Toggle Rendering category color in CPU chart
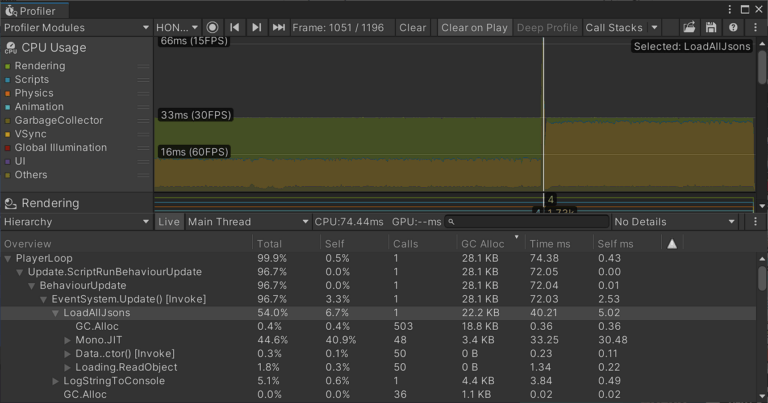 click(8, 66)
